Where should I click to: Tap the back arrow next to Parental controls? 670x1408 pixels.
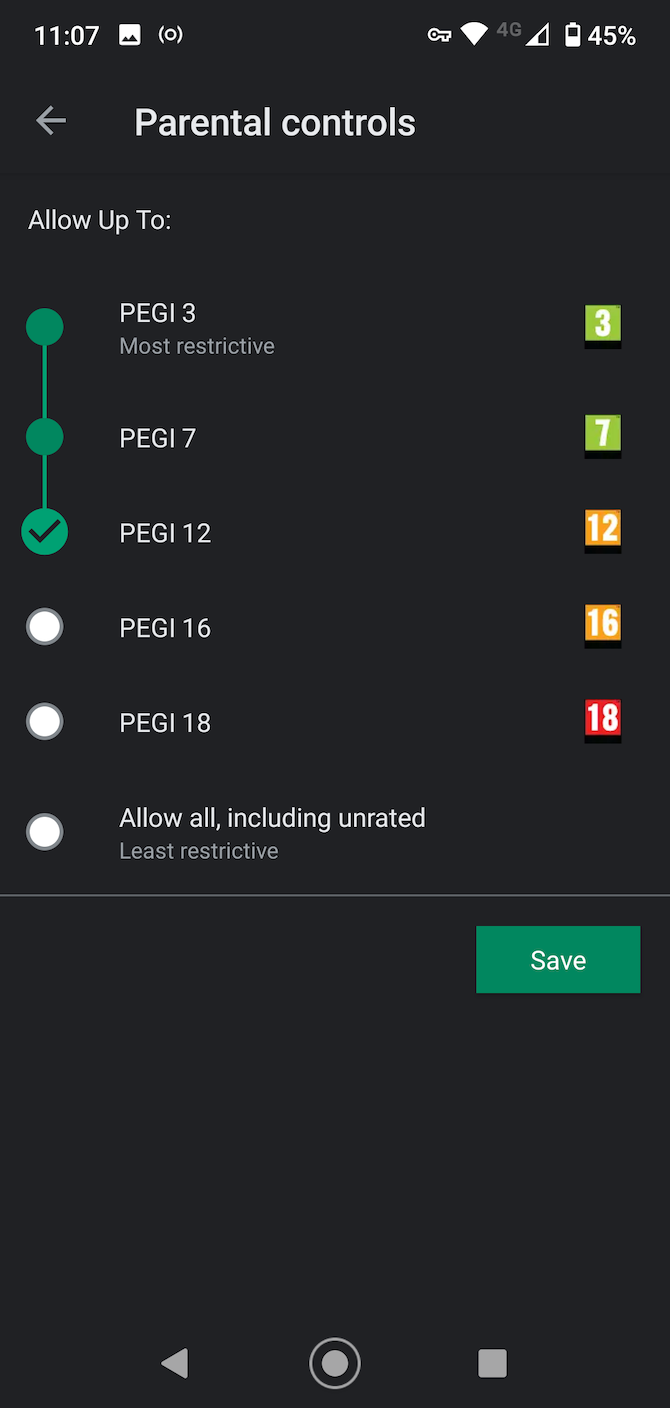[50, 120]
